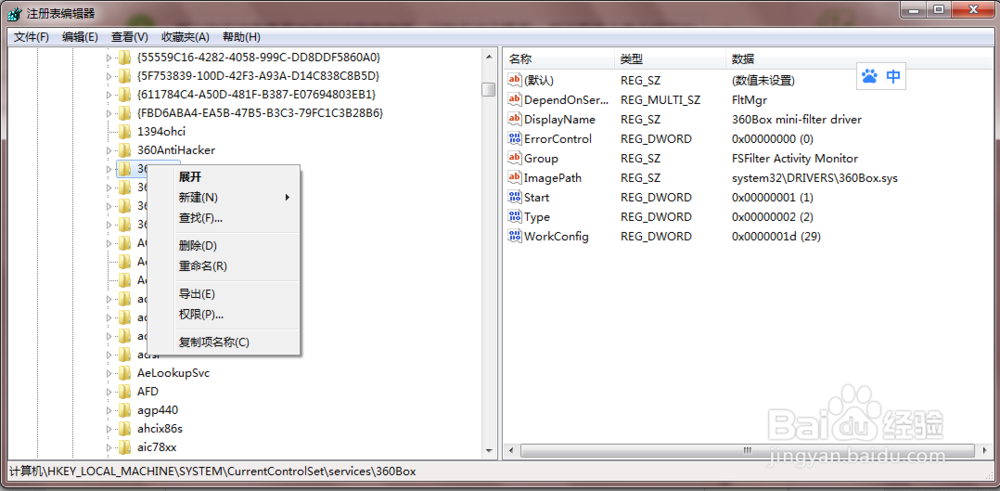The width and height of the screenshot is (1000, 491).
Task: Toggle the 中 Chinese input mode indicator
Action: point(893,77)
